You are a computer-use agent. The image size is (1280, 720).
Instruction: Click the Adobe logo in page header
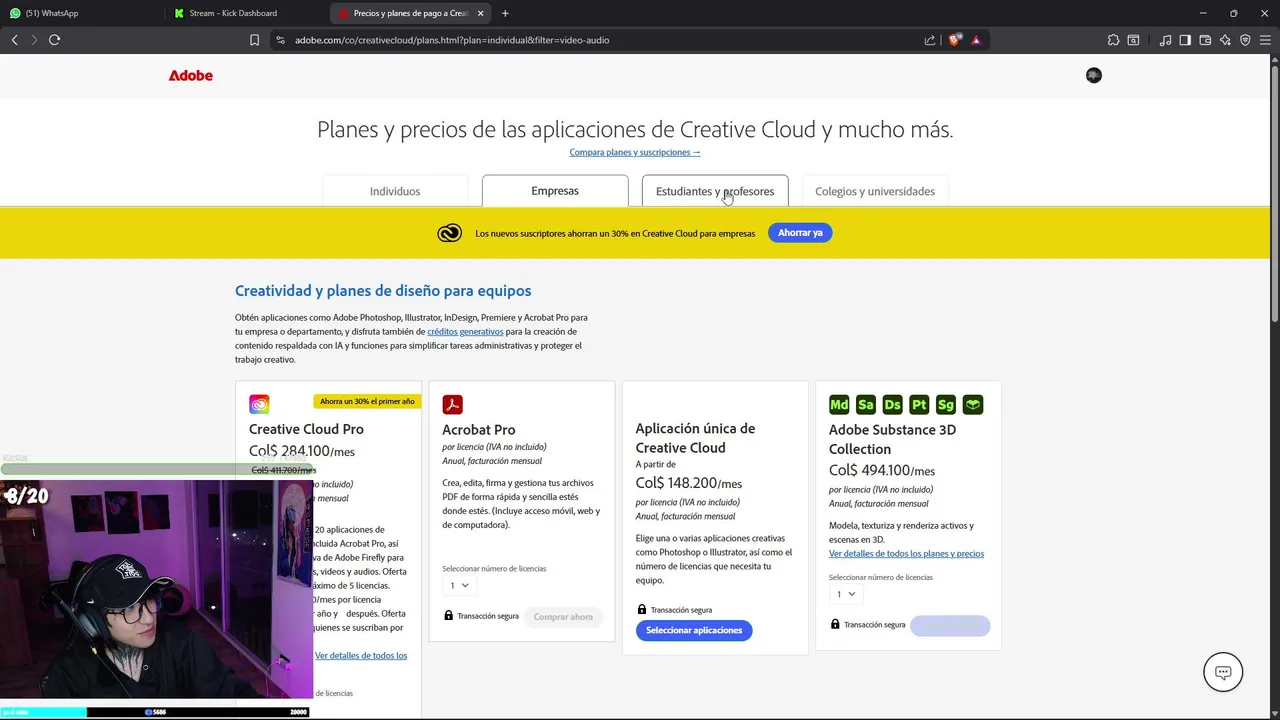tap(190, 75)
